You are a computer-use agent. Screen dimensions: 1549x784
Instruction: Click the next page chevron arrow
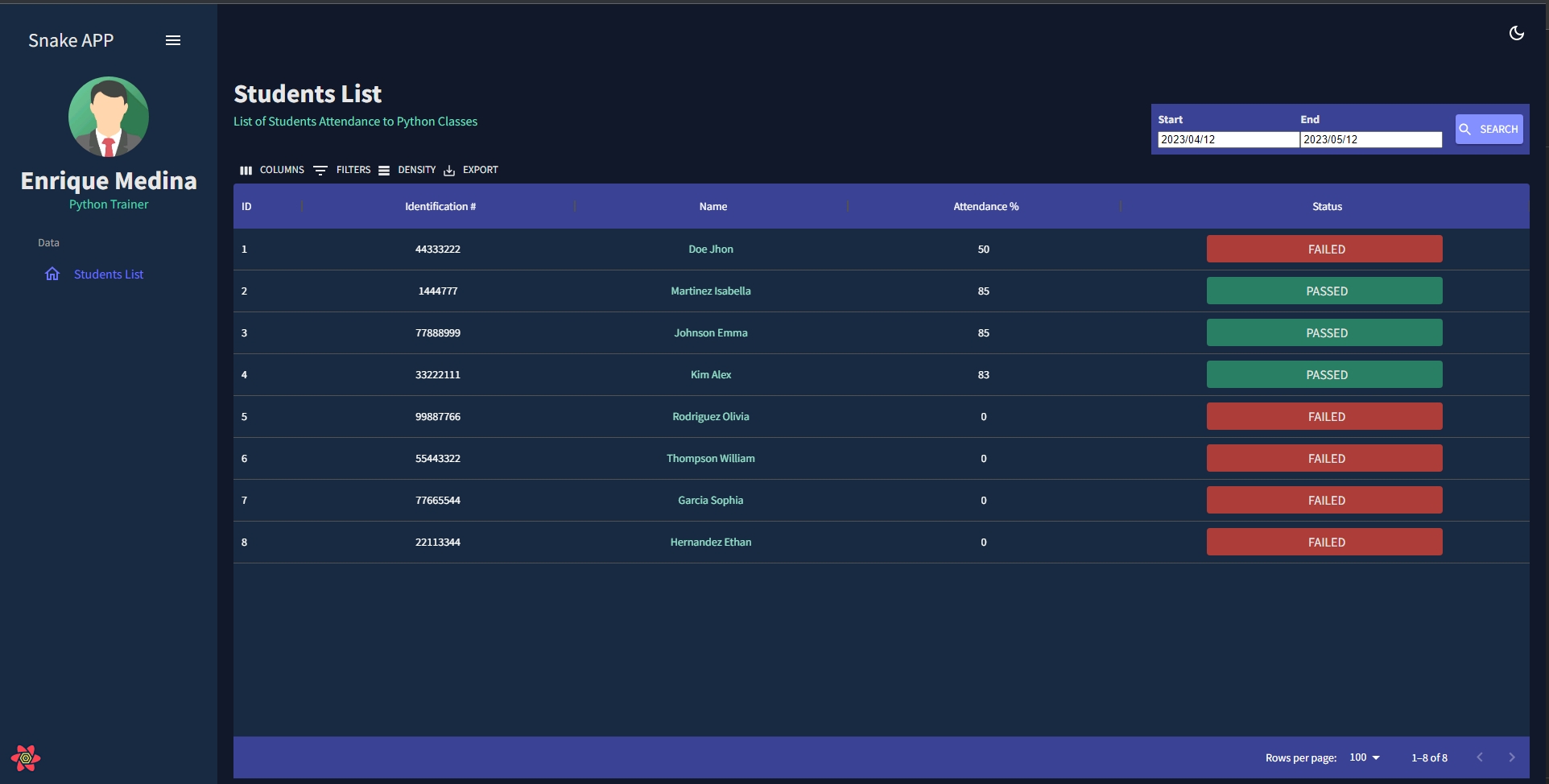[1512, 757]
